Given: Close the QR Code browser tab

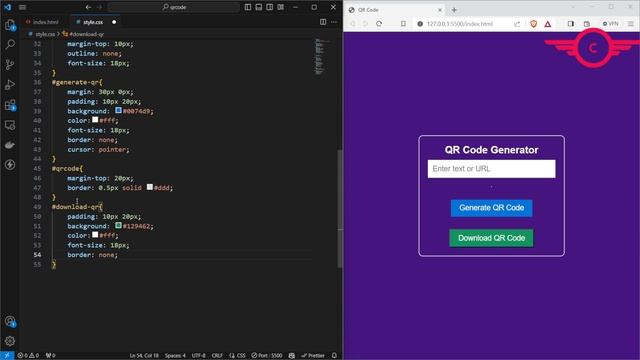Looking at the screenshot, I should coord(440,10).
